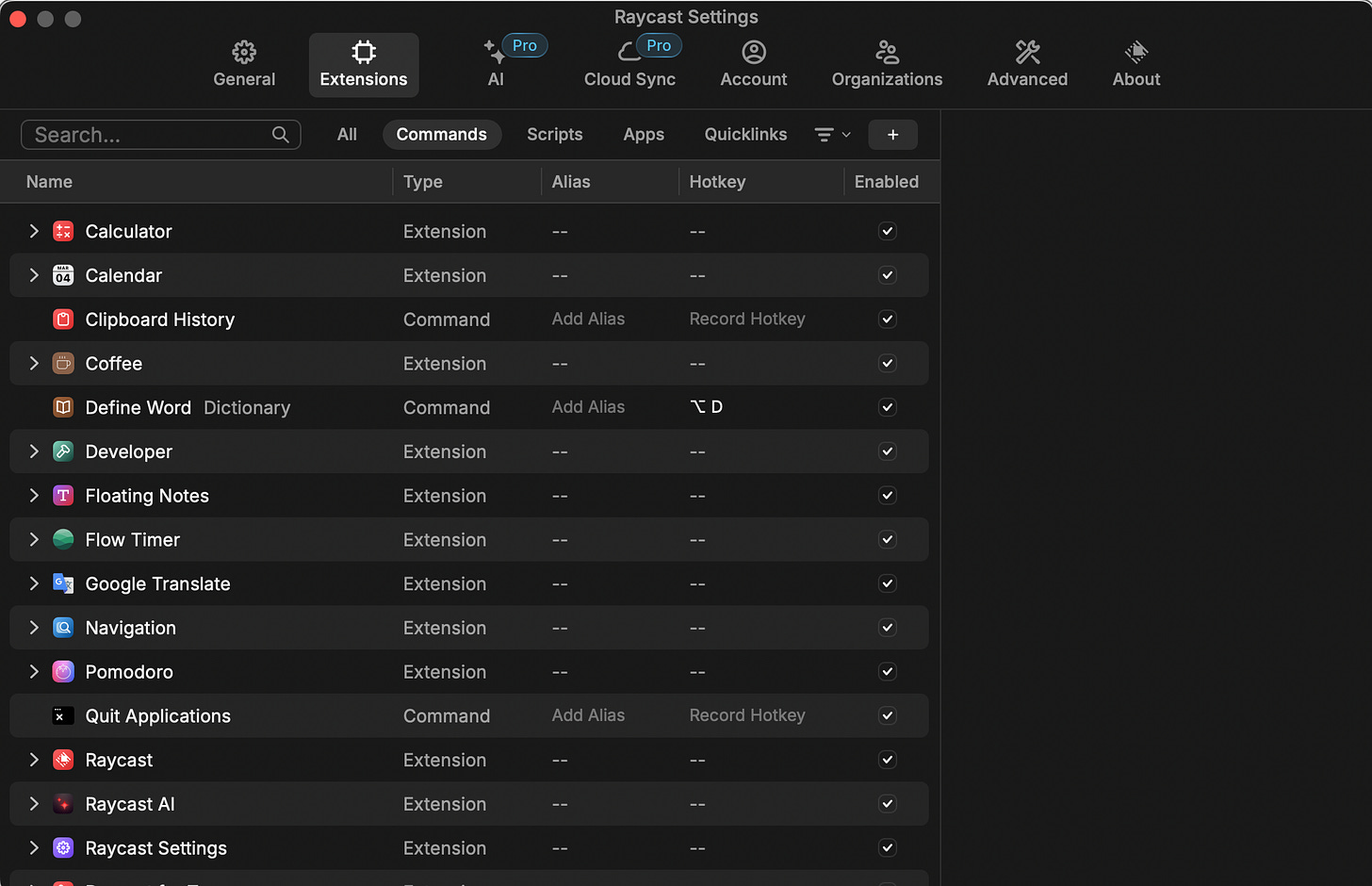Open the General settings tab
The width and height of the screenshot is (1372, 886).
(244, 65)
